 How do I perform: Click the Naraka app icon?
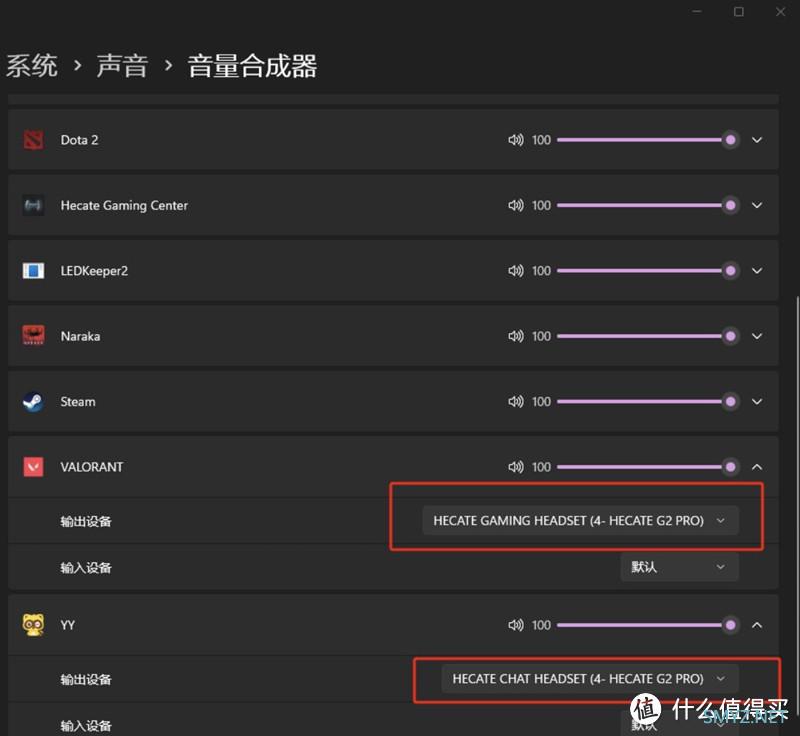point(34,336)
